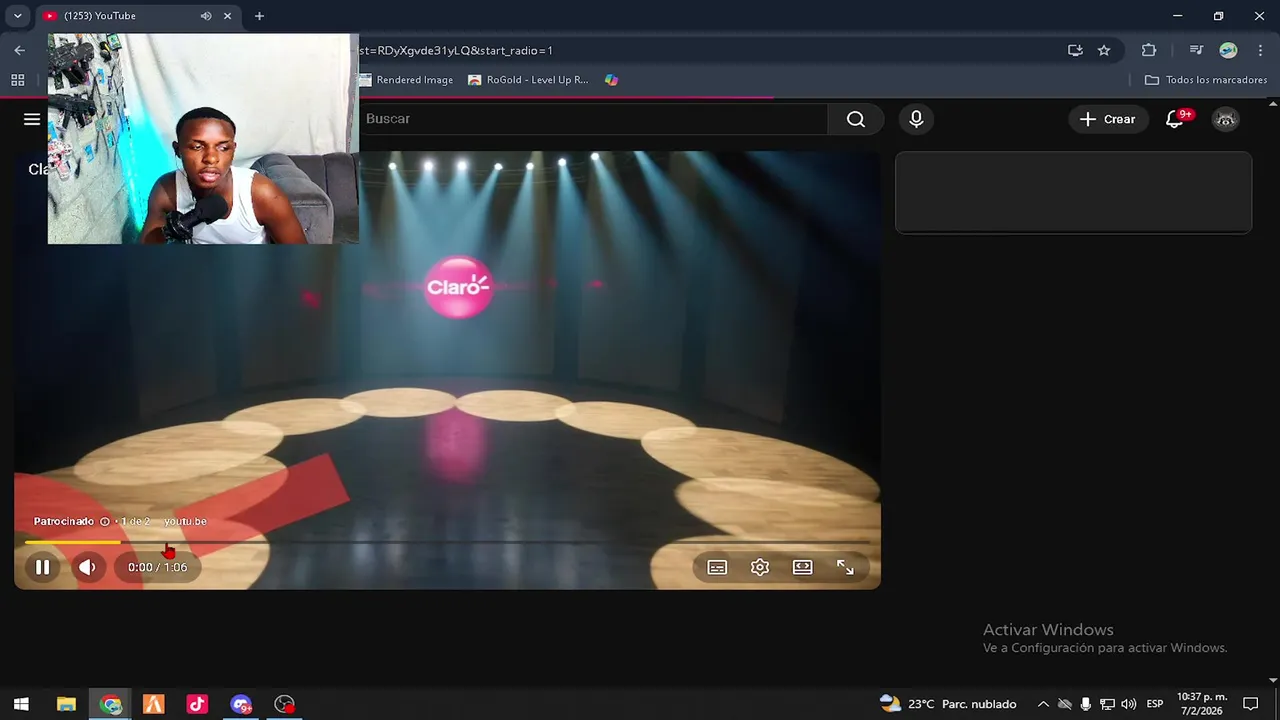
Task: Click the magnifier search button
Action: (855, 119)
